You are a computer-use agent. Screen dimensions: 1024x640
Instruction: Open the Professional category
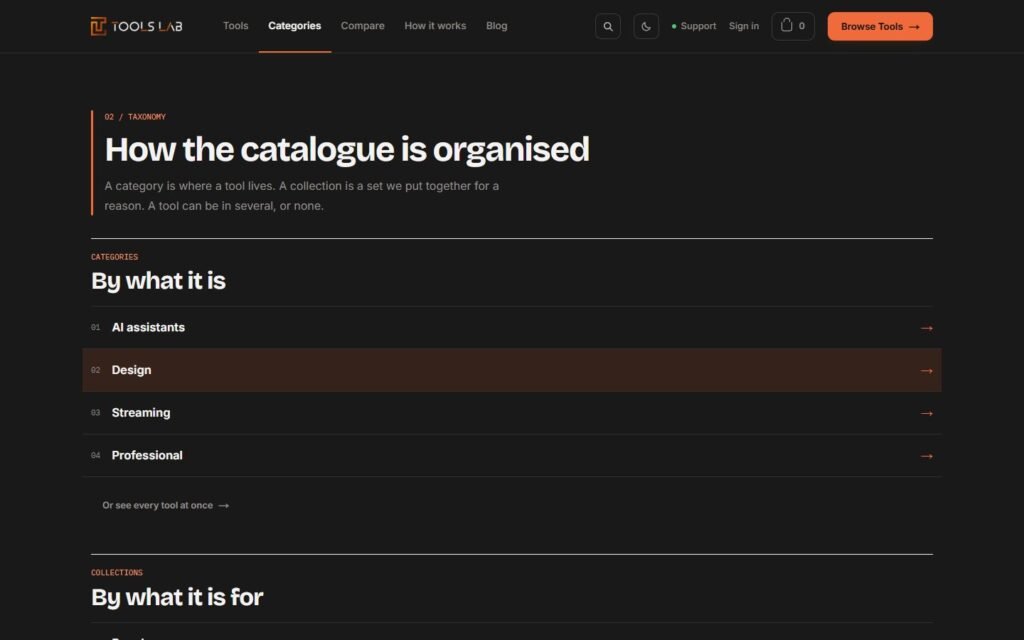coord(512,455)
